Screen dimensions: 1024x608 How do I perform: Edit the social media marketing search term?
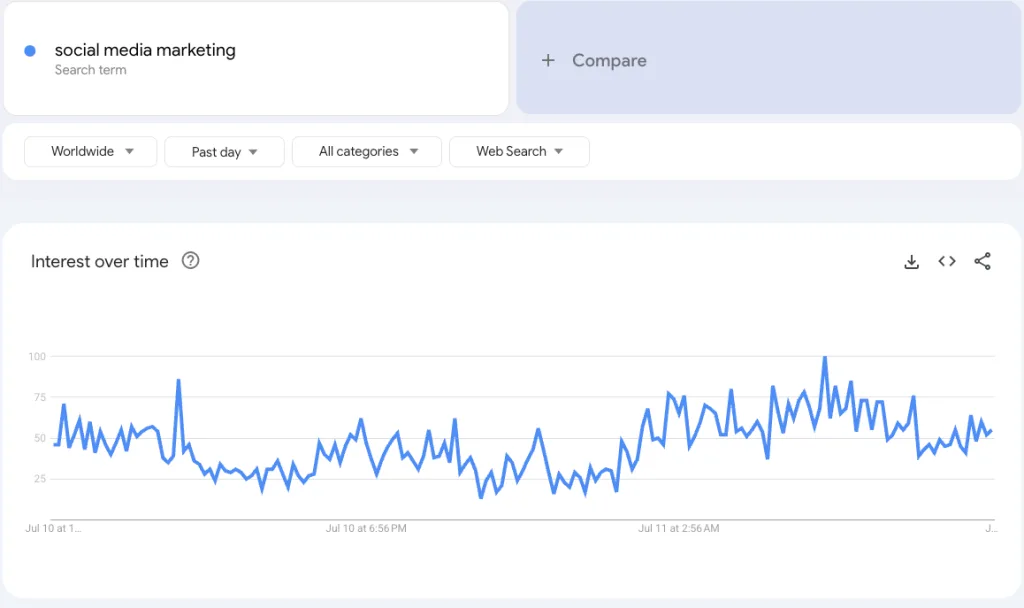tap(145, 50)
